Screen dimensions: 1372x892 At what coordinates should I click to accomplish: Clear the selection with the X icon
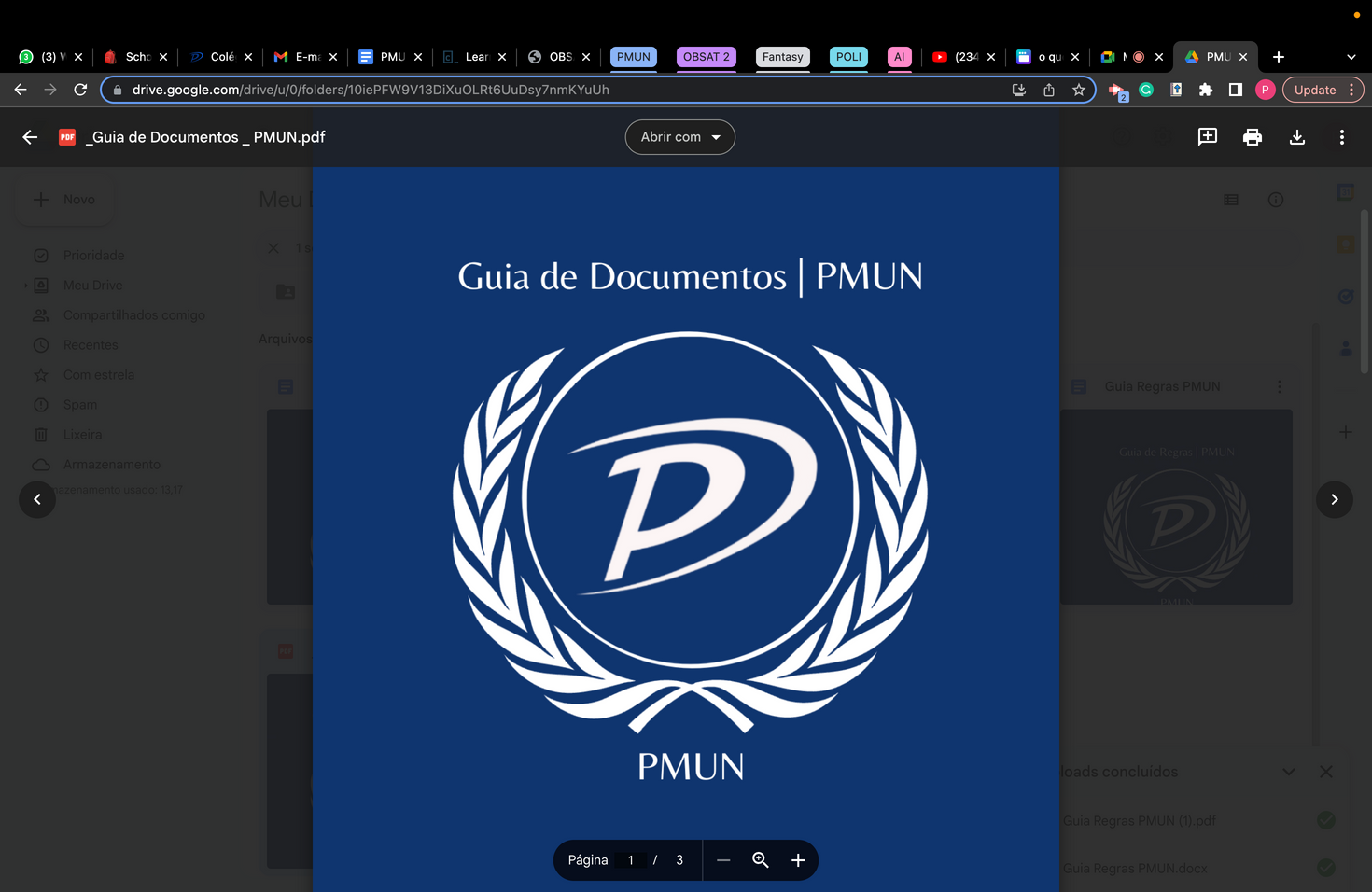click(273, 248)
